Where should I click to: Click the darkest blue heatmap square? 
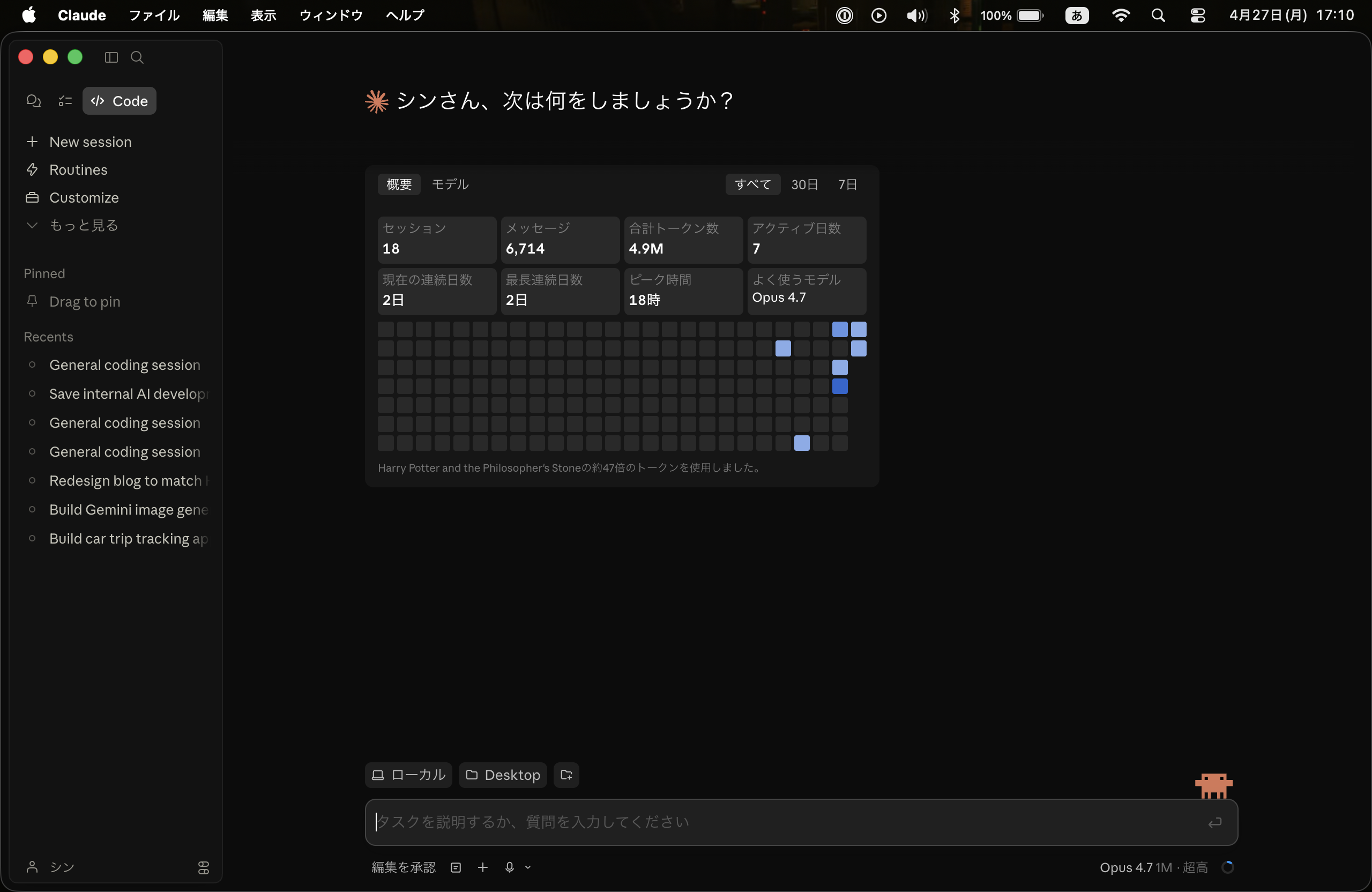(x=840, y=386)
